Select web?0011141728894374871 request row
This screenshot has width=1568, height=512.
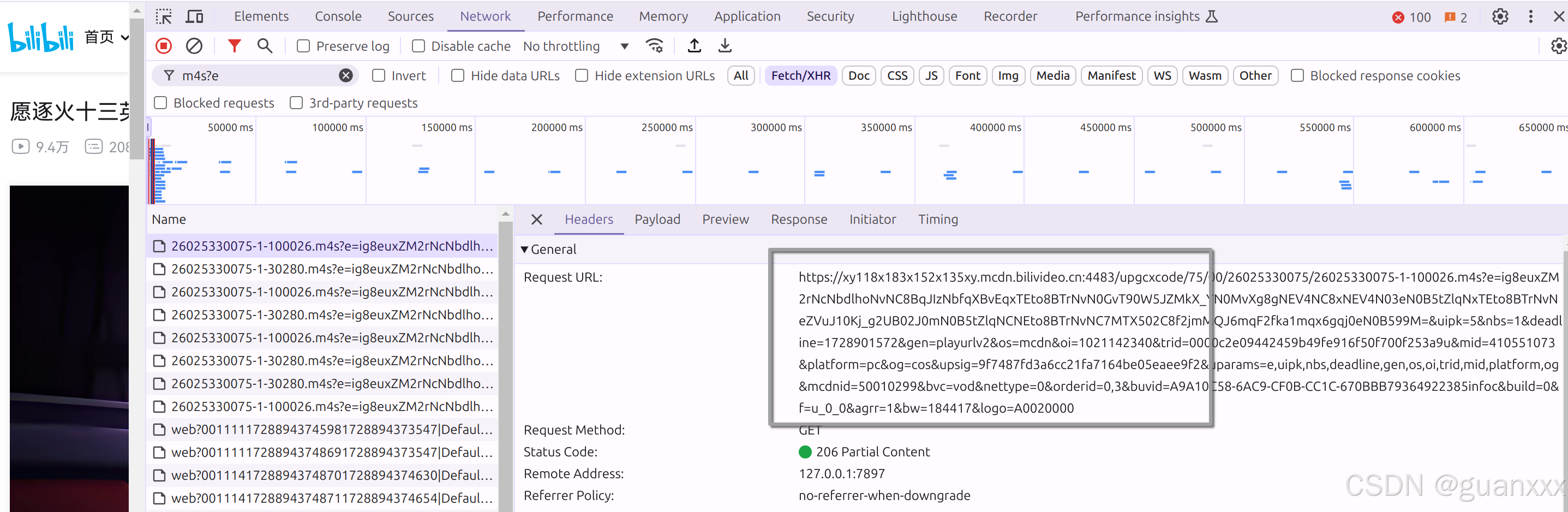coord(322,498)
